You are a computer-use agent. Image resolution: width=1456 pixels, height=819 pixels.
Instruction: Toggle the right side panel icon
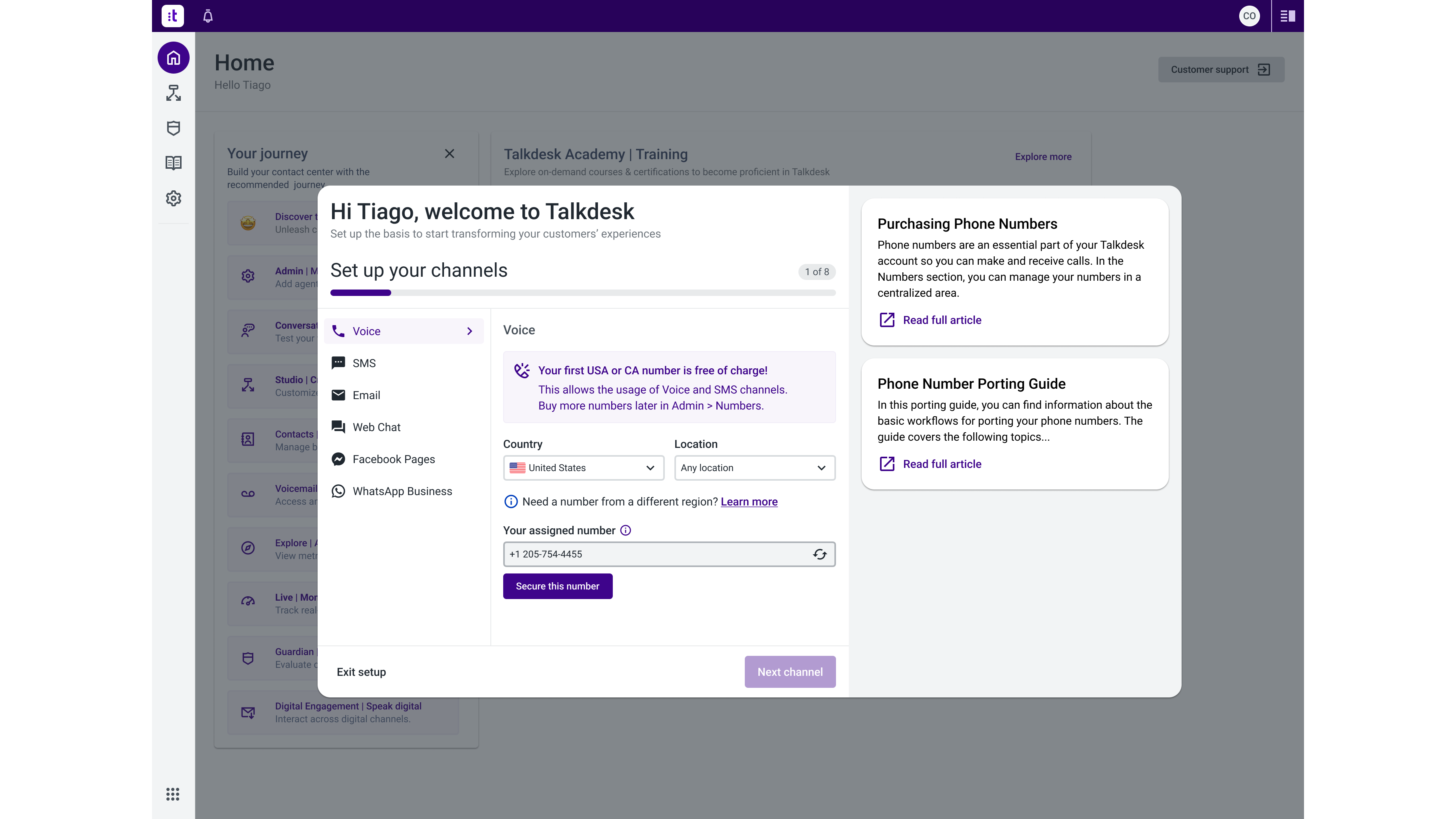coord(1288,16)
